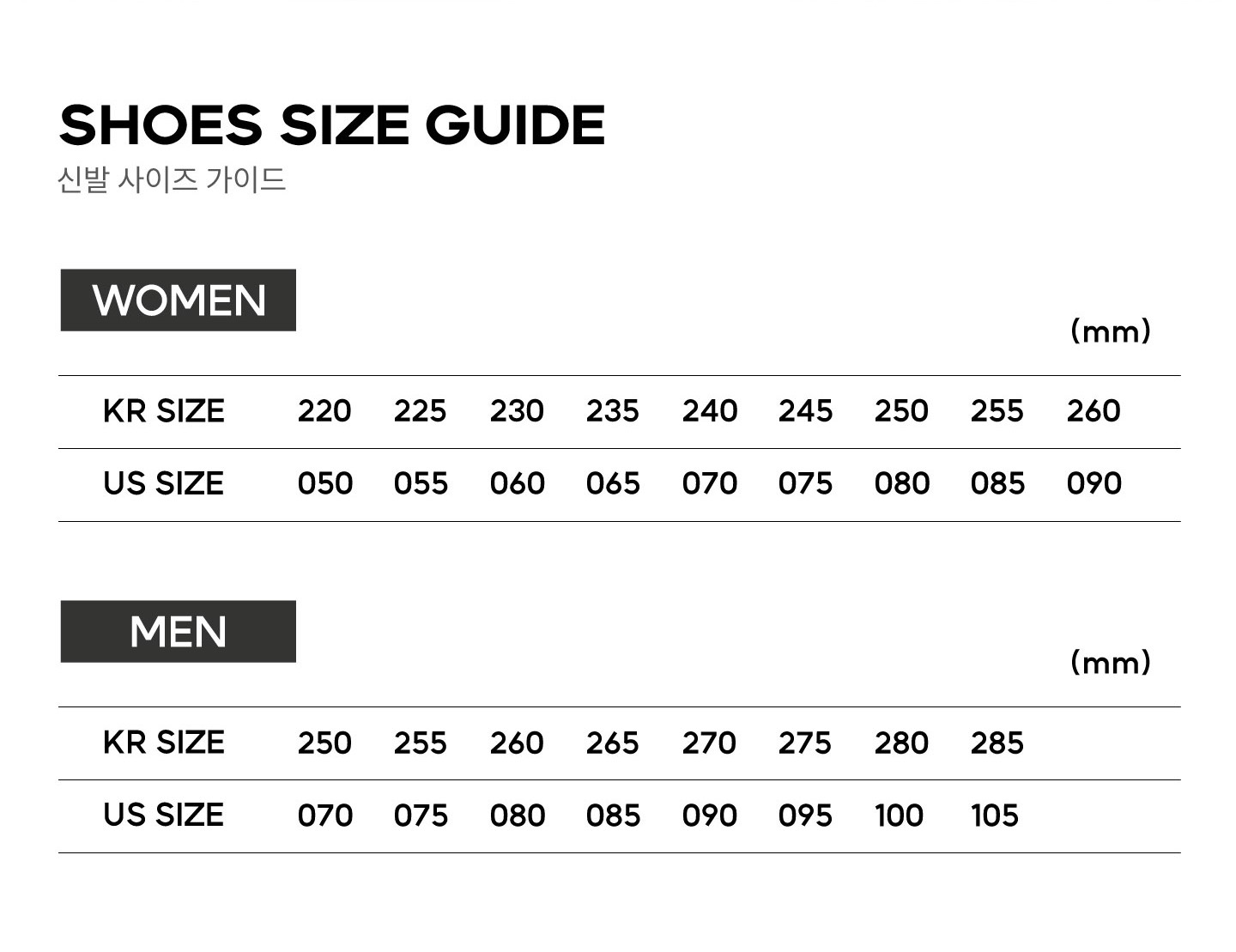This screenshot has width=1236, height=952.
Task: Select men's KR size 265
Action: (613, 743)
